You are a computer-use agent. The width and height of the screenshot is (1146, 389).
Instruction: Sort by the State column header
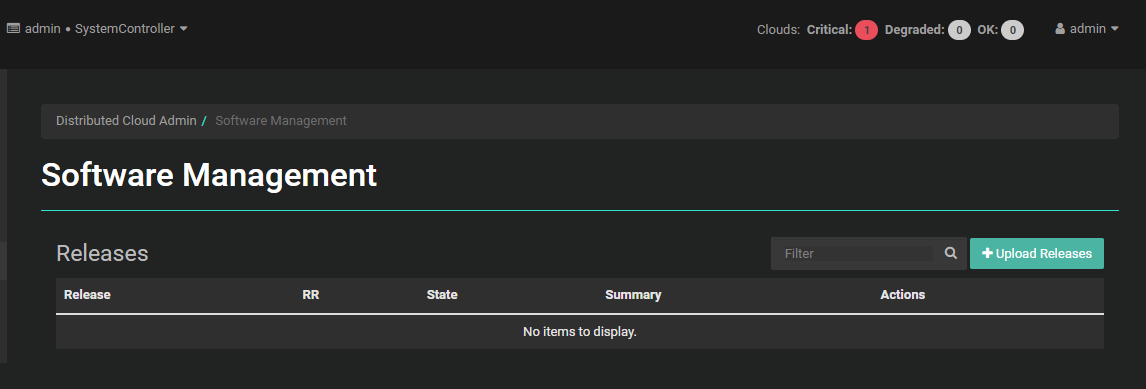click(x=441, y=295)
